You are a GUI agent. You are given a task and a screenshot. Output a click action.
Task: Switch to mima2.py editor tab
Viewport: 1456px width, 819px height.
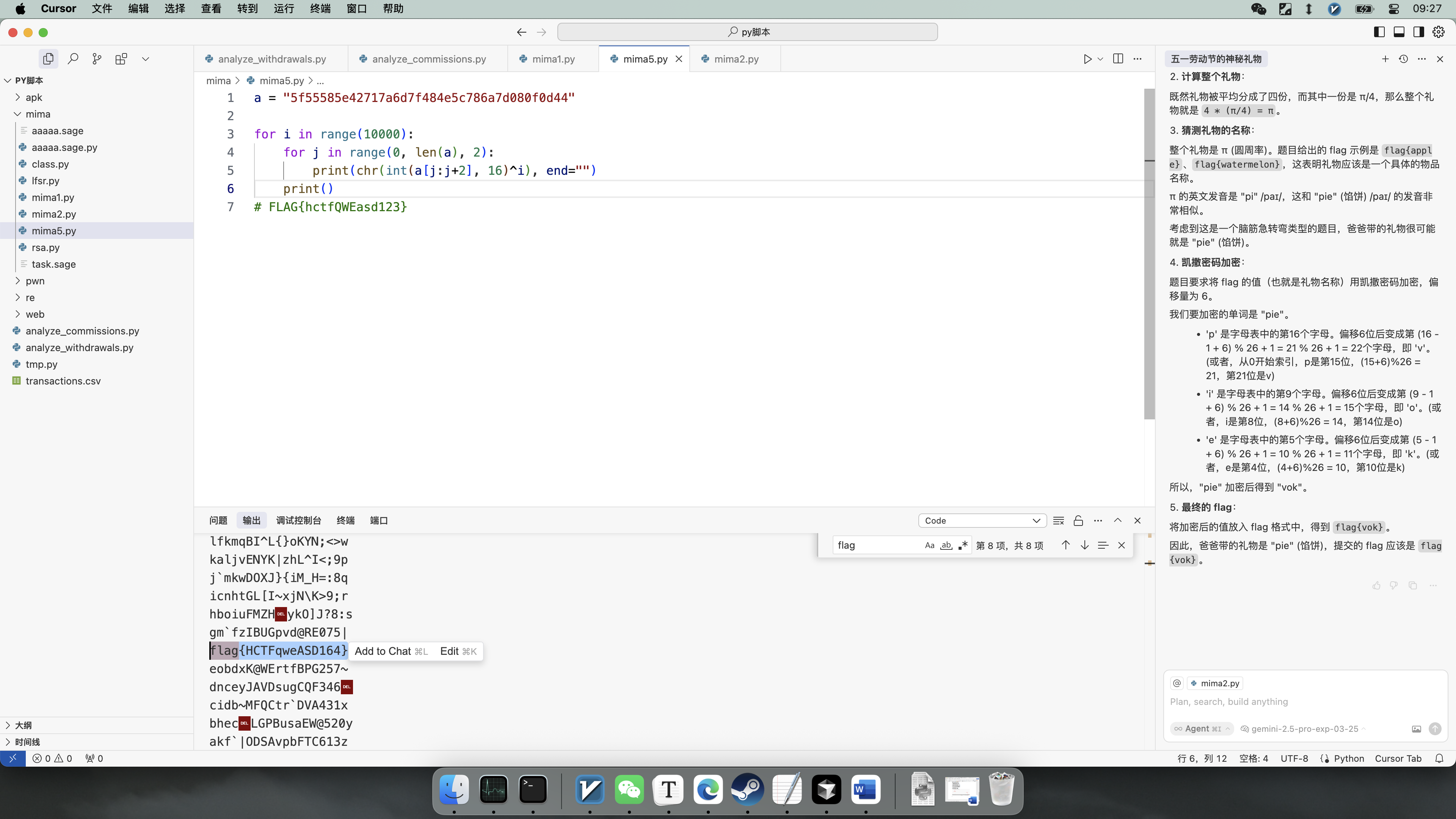(x=736, y=59)
